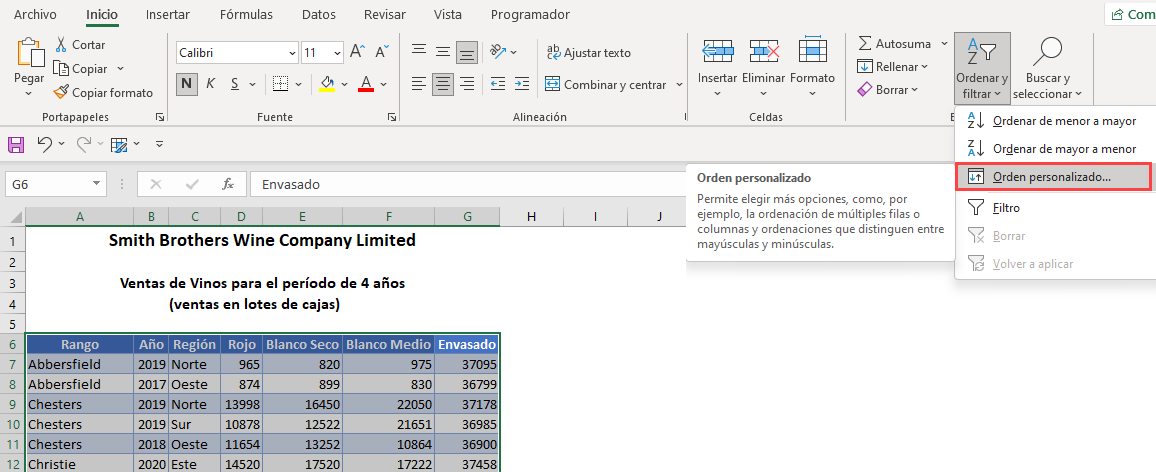Apply yellow fill color bucket
This screenshot has width=1156, height=472.
[327, 83]
